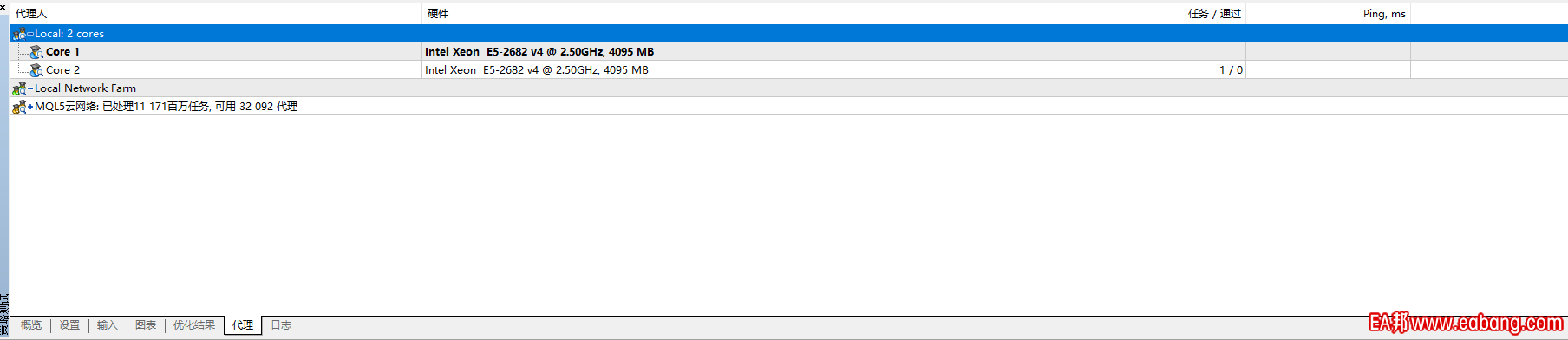The width and height of the screenshot is (1568, 340).
Task: Expand the MQL5云网络 tree node
Action: click(30, 107)
